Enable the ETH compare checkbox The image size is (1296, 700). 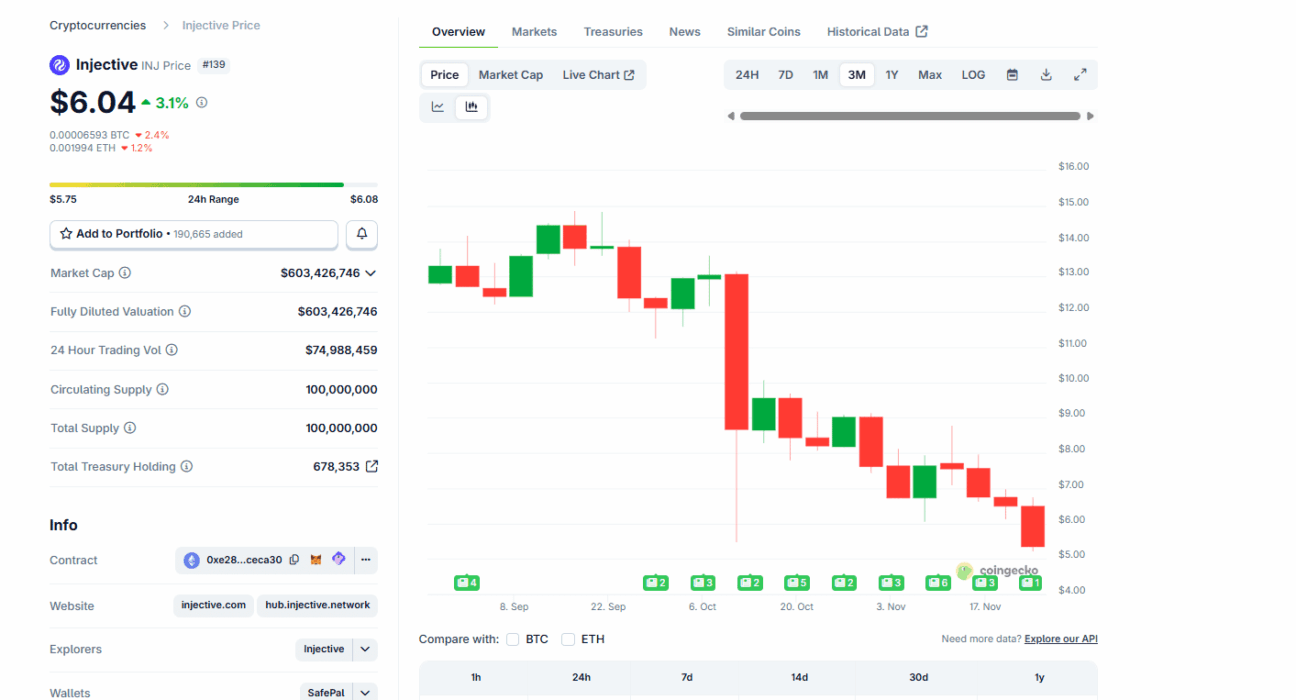point(568,639)
